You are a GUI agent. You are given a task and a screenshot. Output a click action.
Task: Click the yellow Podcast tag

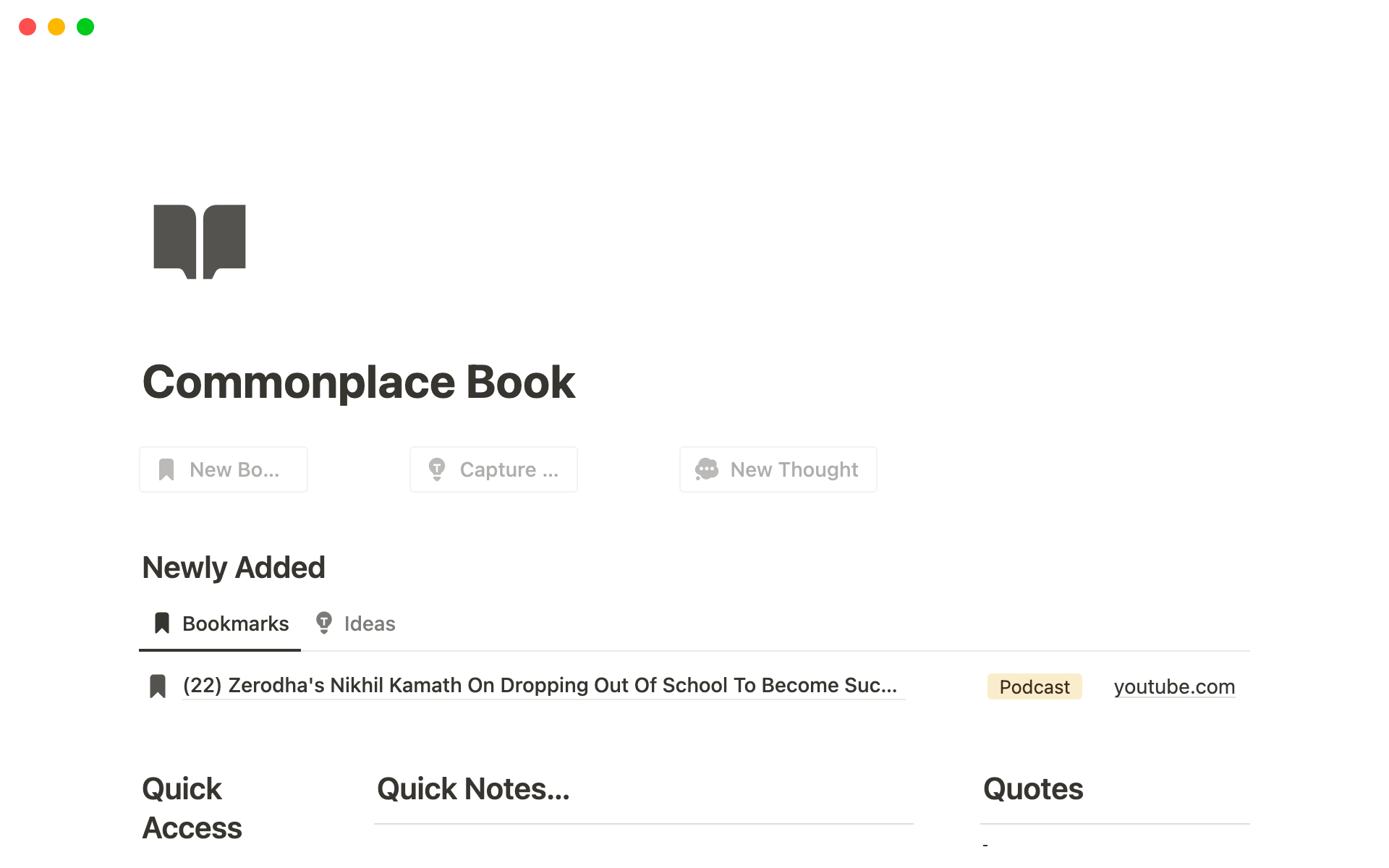[x=1034, y=686]
